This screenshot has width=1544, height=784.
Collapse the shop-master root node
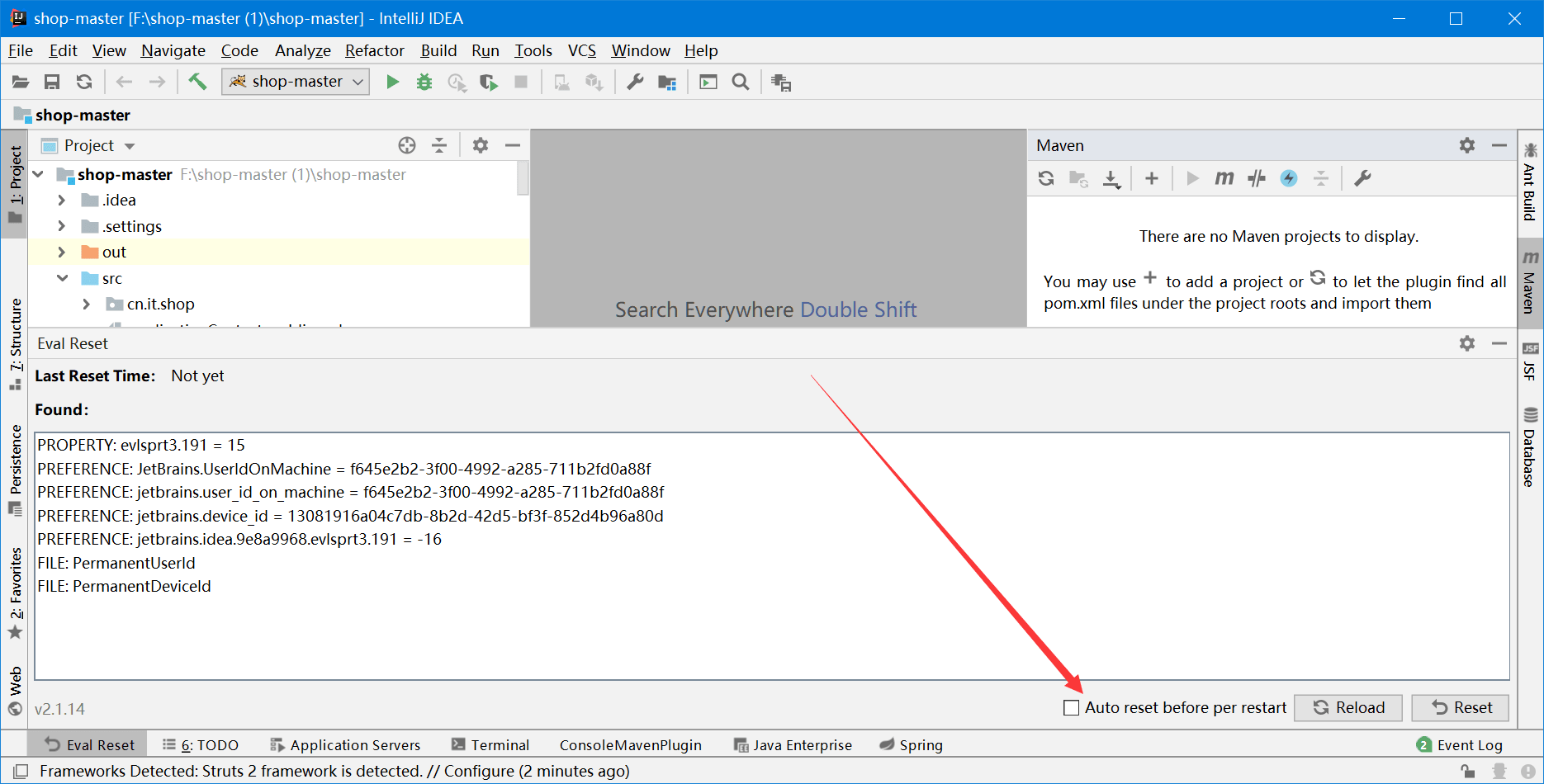(38, 174)
